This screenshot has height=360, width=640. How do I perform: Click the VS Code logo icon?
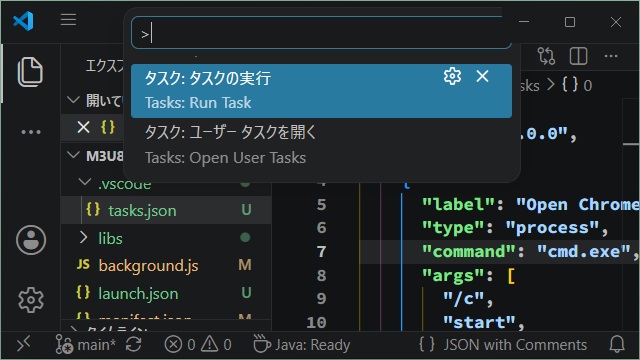[x=23, y=20]
